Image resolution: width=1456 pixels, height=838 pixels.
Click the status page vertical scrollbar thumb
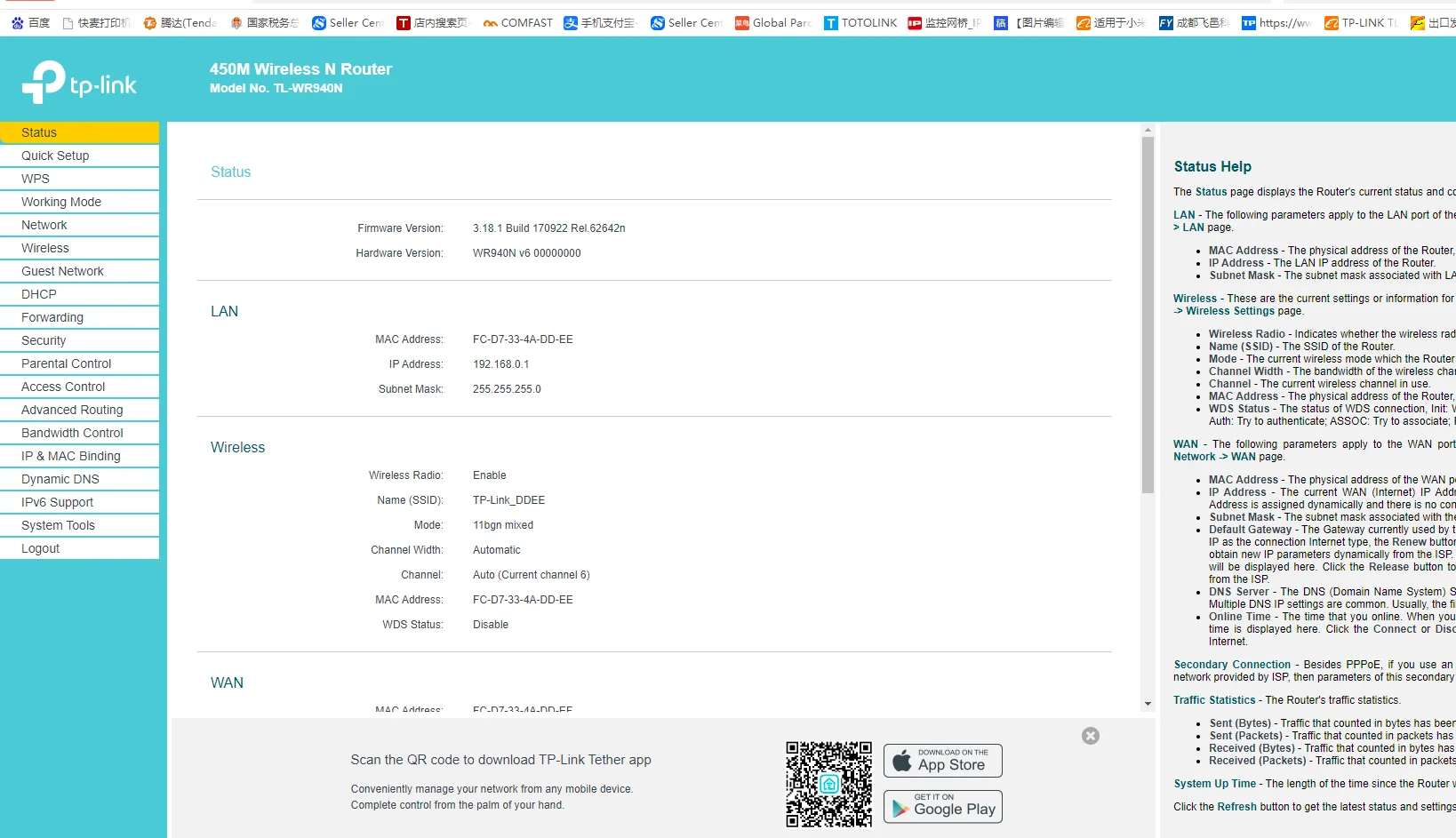(1148, 315)
